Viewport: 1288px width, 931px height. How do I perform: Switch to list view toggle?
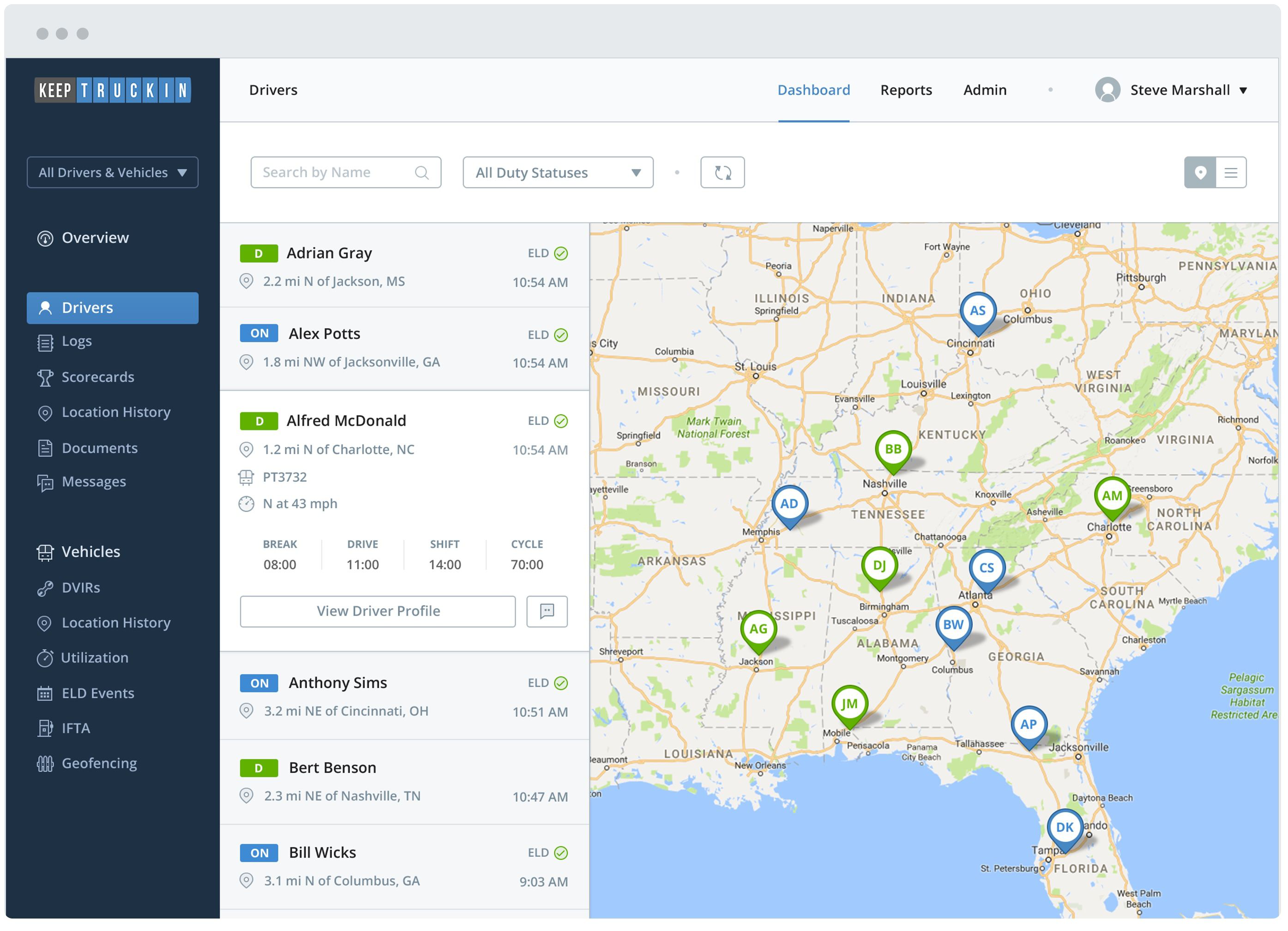[1230, 172]
